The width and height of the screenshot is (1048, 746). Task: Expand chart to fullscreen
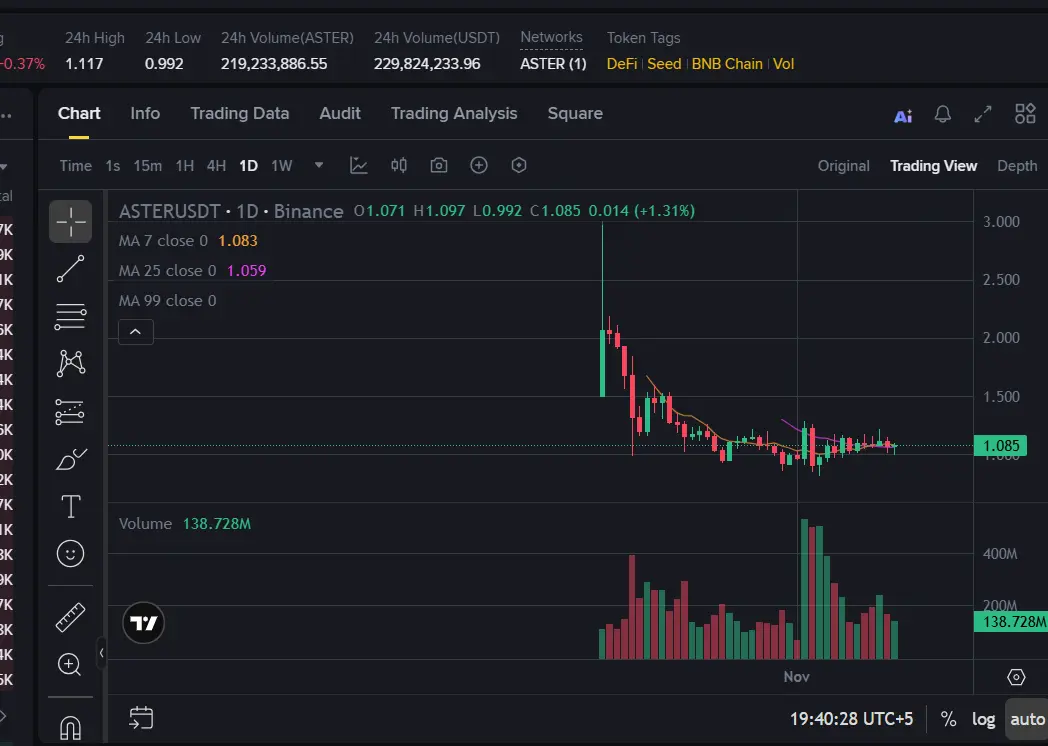[982, 114]
